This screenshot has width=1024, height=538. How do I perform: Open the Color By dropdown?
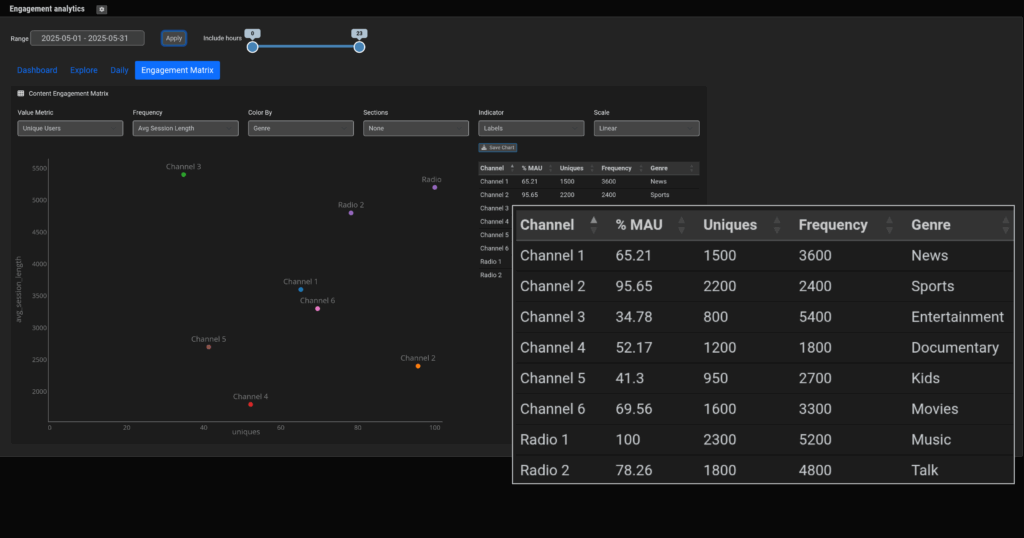coord(301,128)
